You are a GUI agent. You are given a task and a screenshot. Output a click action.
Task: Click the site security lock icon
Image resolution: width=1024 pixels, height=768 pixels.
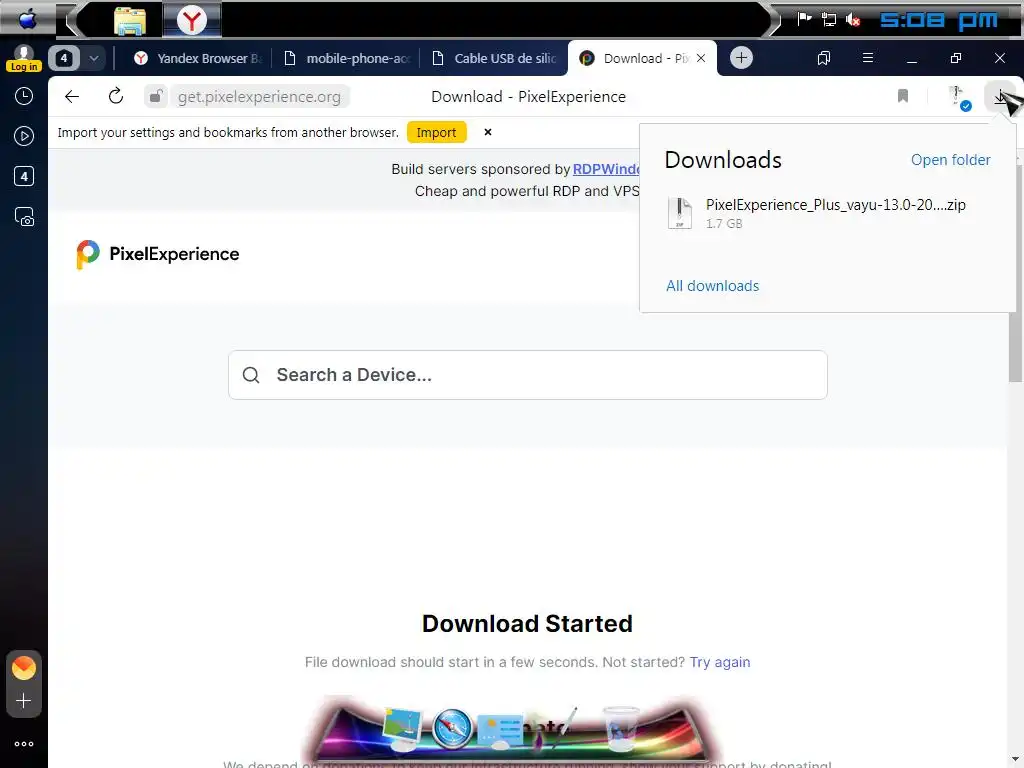[155, 97]
